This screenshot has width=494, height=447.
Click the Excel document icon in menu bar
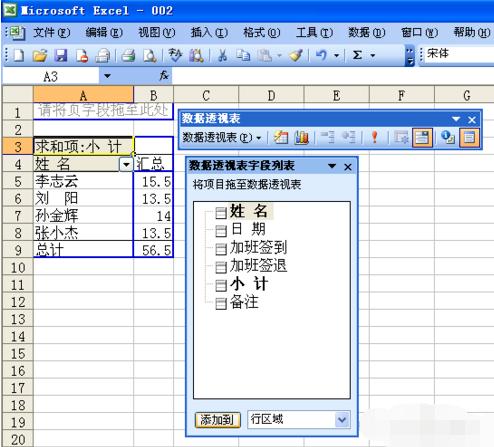point(16,33)
